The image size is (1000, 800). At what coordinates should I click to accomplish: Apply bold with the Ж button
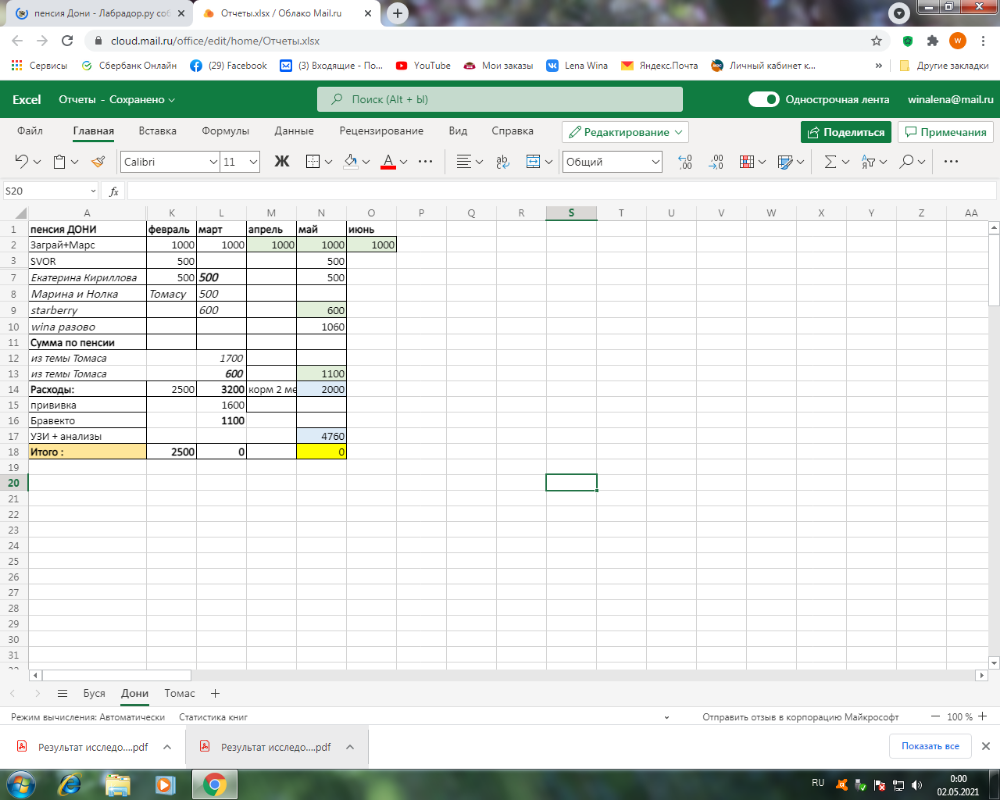point(281,161)
